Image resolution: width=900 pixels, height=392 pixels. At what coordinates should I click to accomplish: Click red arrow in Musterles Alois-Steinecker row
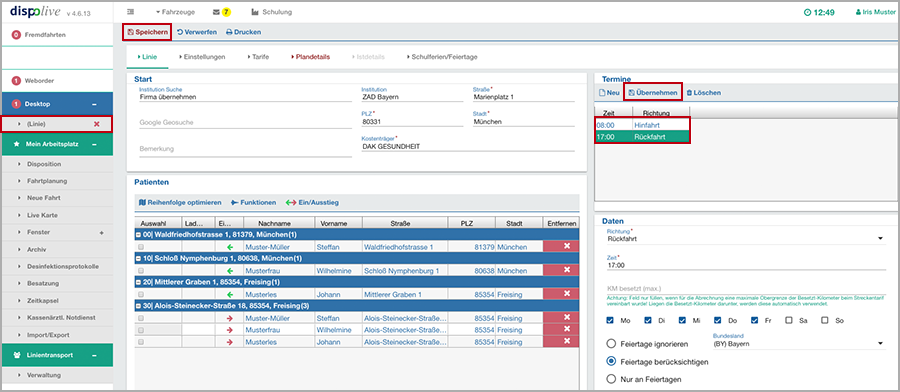[230, 342]
